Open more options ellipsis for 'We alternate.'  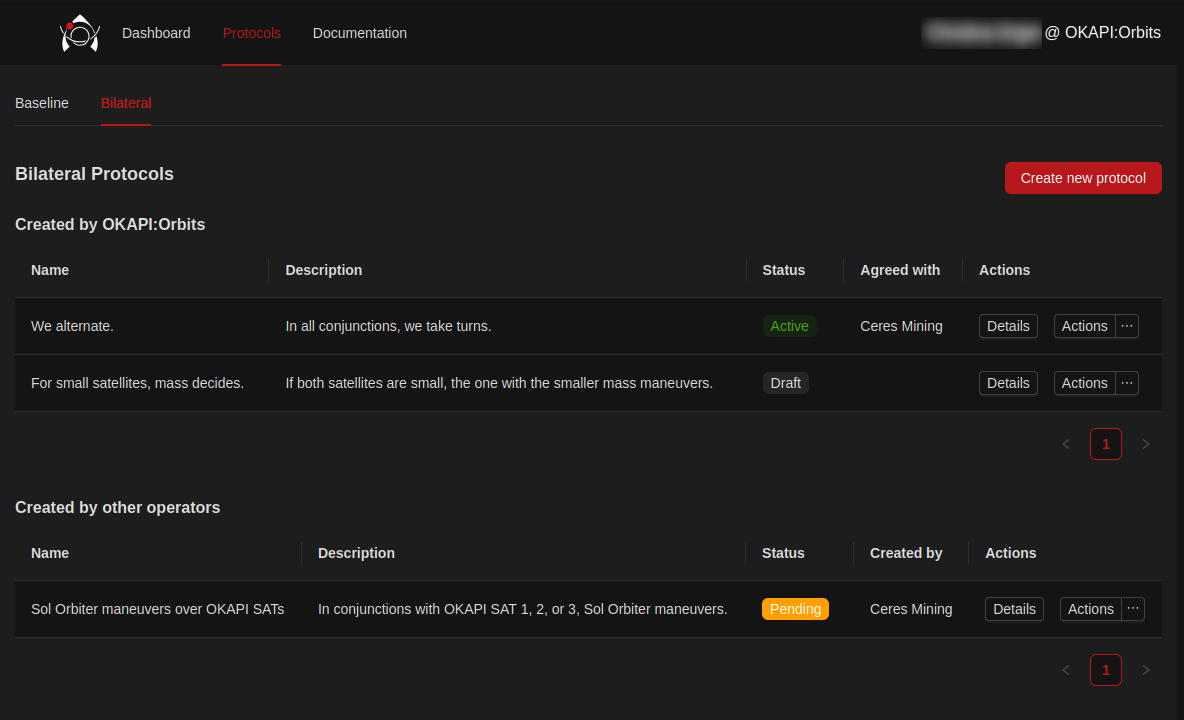1127,326
